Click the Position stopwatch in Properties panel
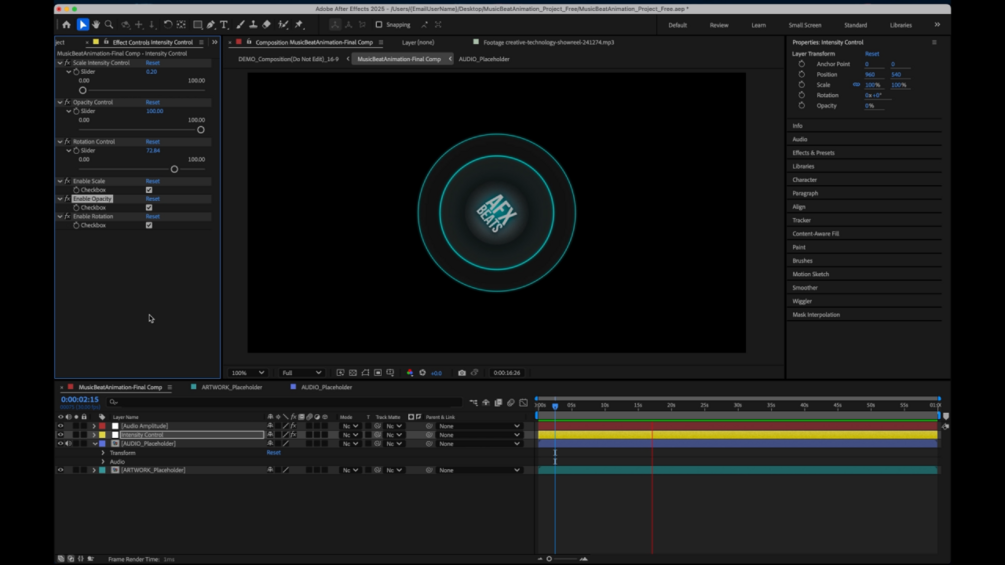1005x565 pixels. [x=801, y=74]
